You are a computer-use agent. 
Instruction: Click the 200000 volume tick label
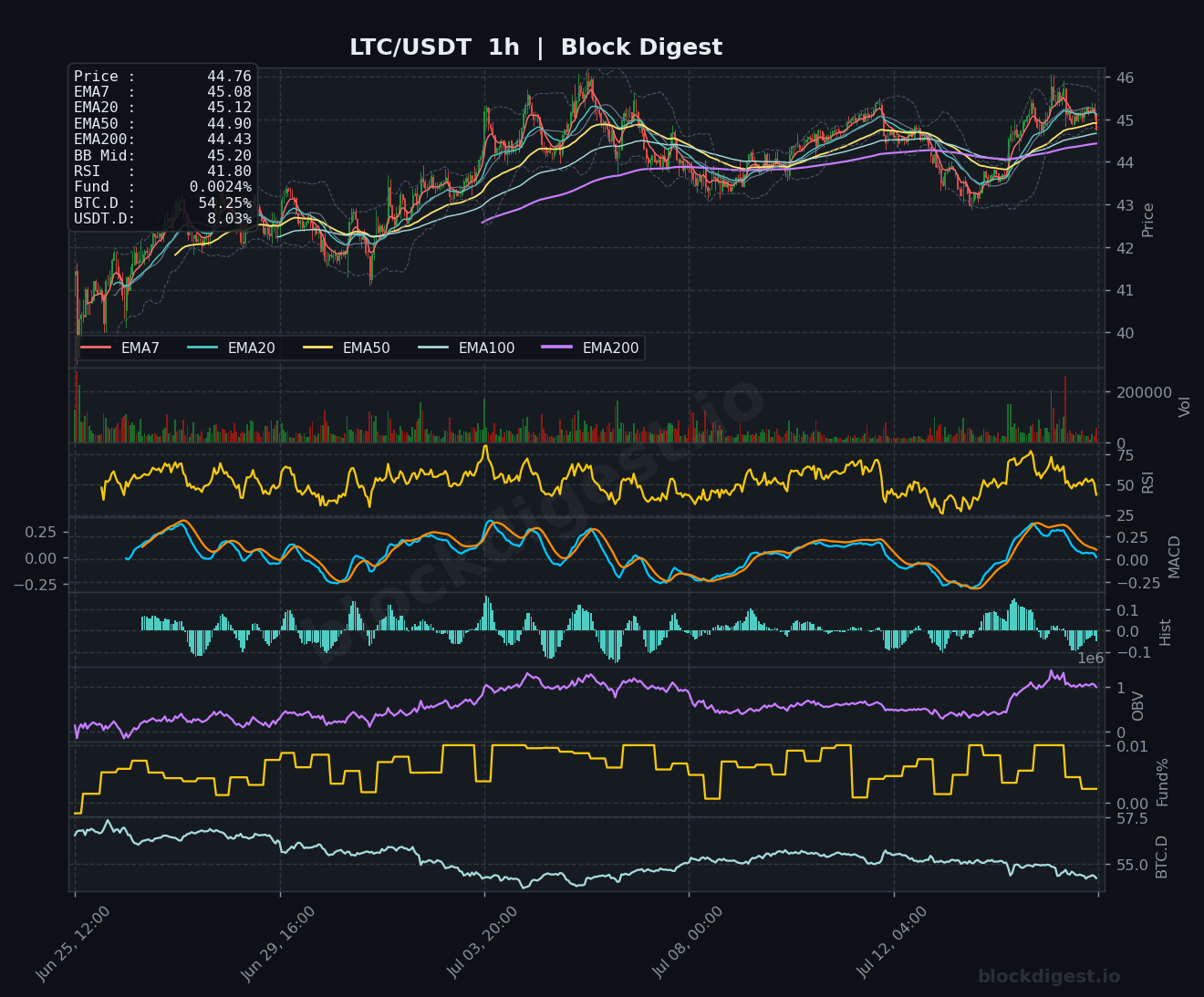point(1144,392)
